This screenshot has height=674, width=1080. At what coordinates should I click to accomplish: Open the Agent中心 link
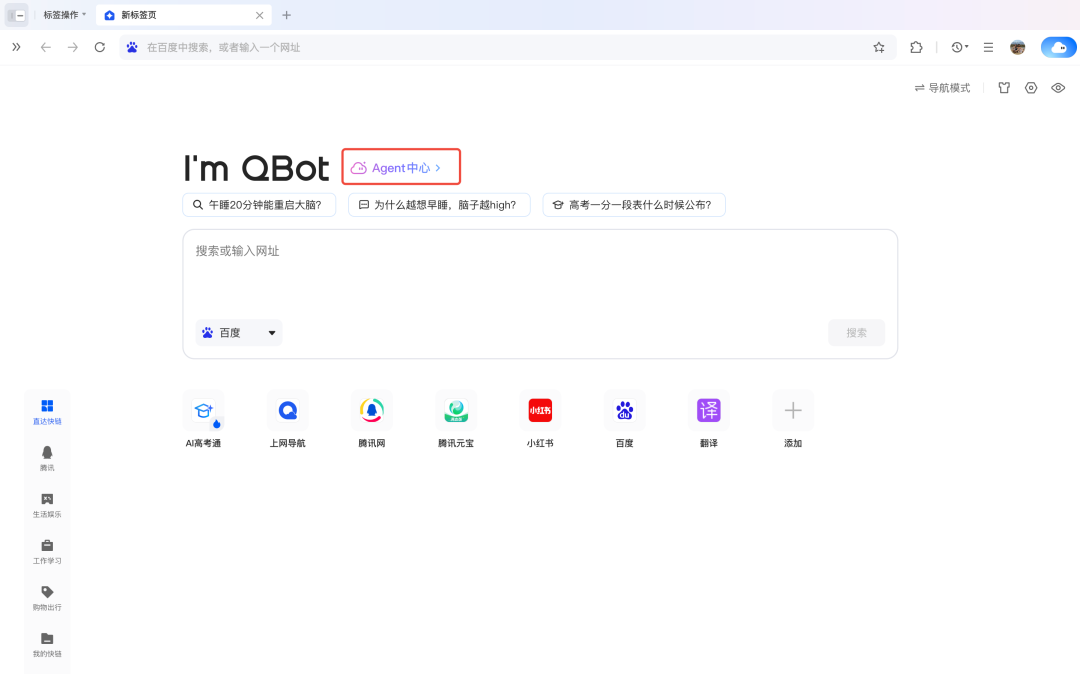(x=400, y=166)
